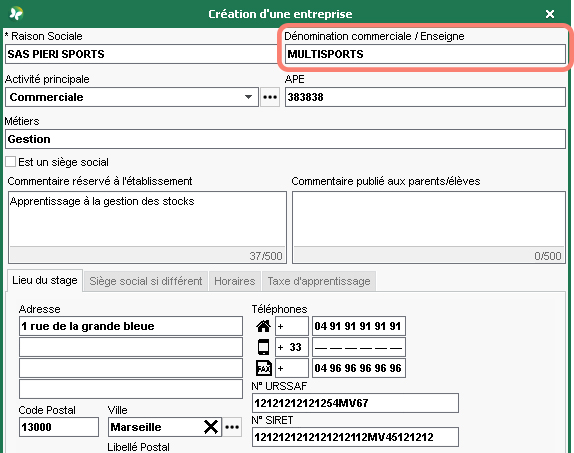Click the landline number 04 91 91 91 91 91

(359, 326)
